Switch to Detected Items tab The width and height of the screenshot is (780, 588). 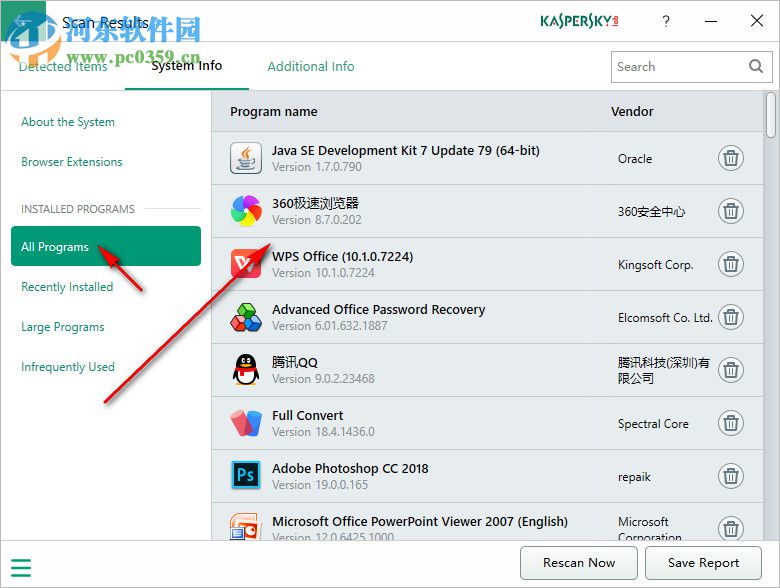(63, 67)
